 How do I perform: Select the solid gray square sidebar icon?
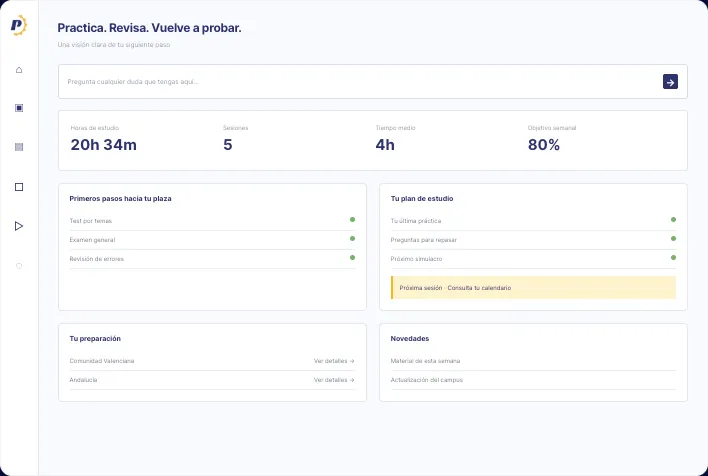pos(19,147)
